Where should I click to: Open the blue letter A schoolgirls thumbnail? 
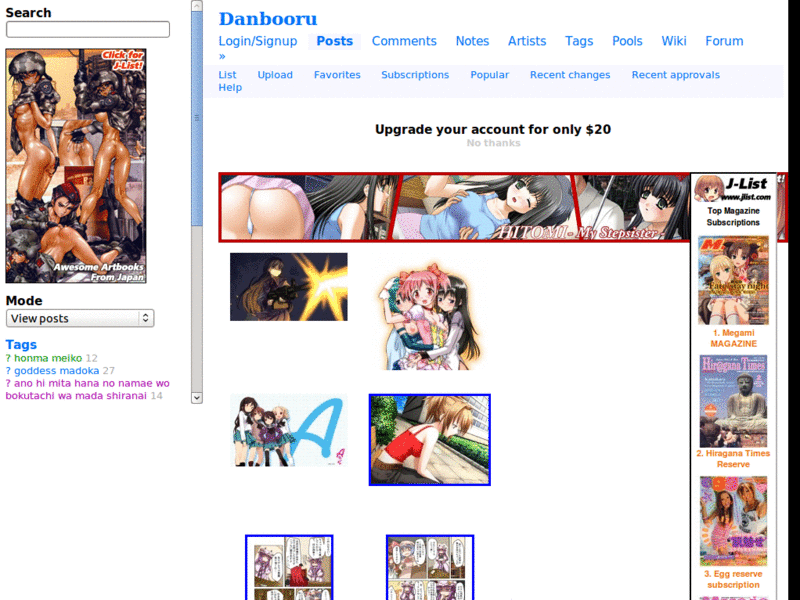tap(289, 430)
